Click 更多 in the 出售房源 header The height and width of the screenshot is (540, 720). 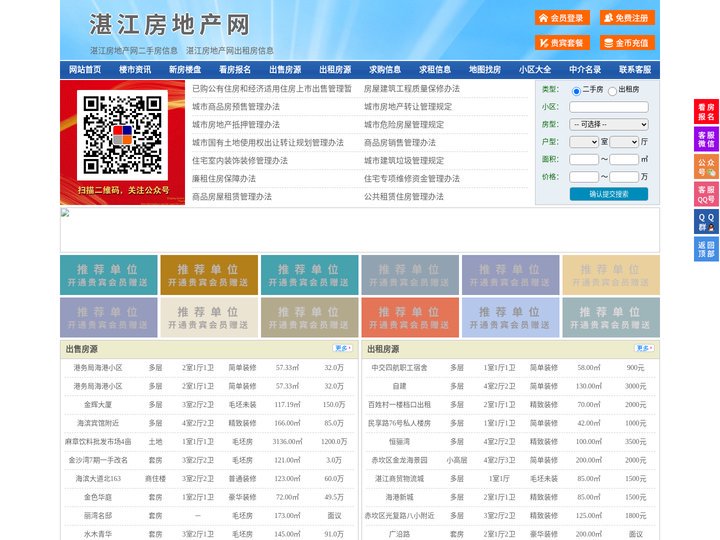343,349
